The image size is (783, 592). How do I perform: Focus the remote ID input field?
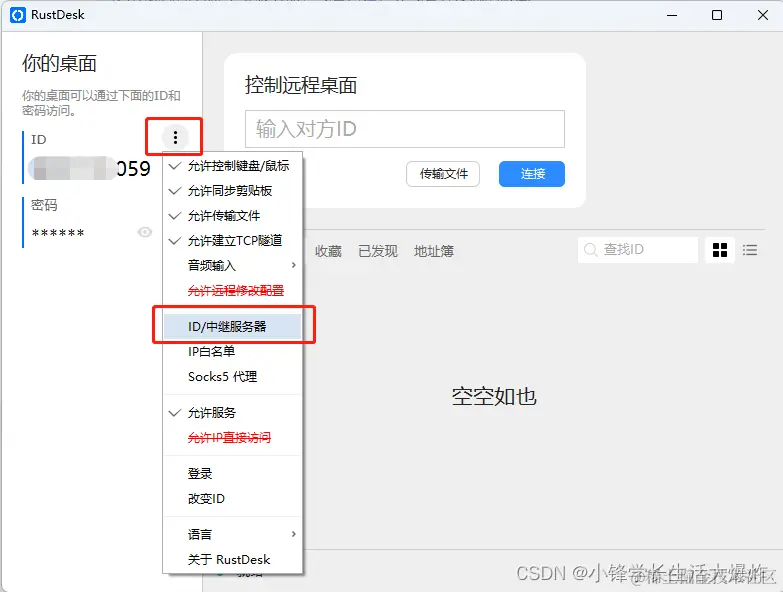pyautogui.click(x=404, y=129)
